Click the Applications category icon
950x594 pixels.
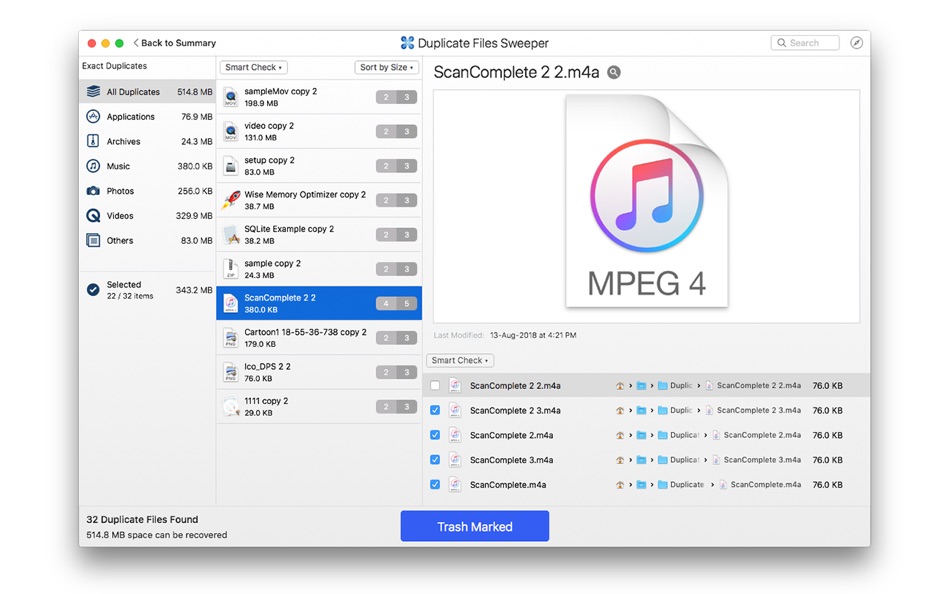tap(93, 116)
